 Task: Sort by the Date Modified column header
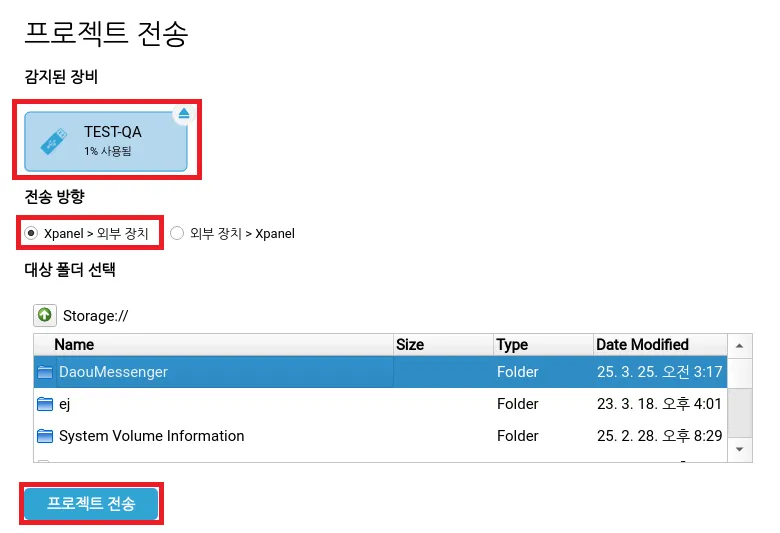(x=642, y=345)
